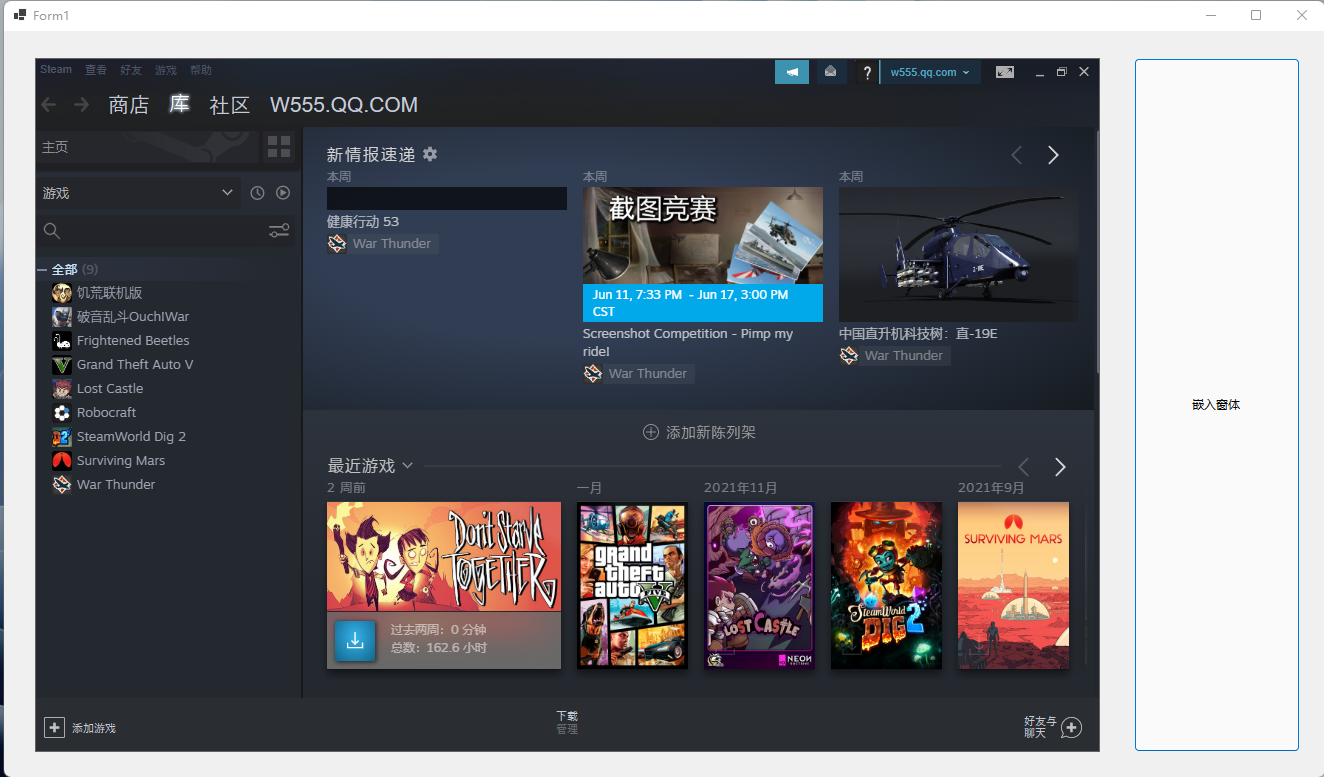Open the inbox envelope icon
1324x777 pixels.
830,72
